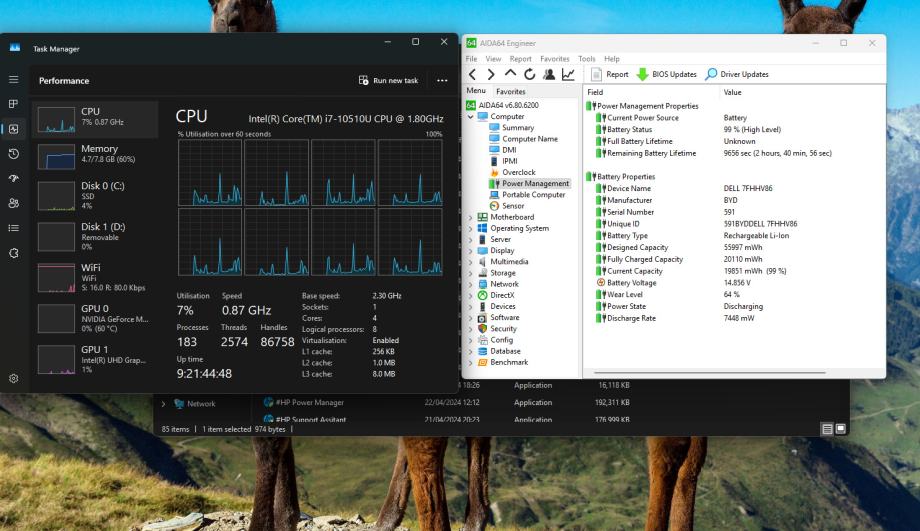Click the Report toolbar button in AIDA64
The width and height of the screenshot is (920, 531).
coord(610,74)
